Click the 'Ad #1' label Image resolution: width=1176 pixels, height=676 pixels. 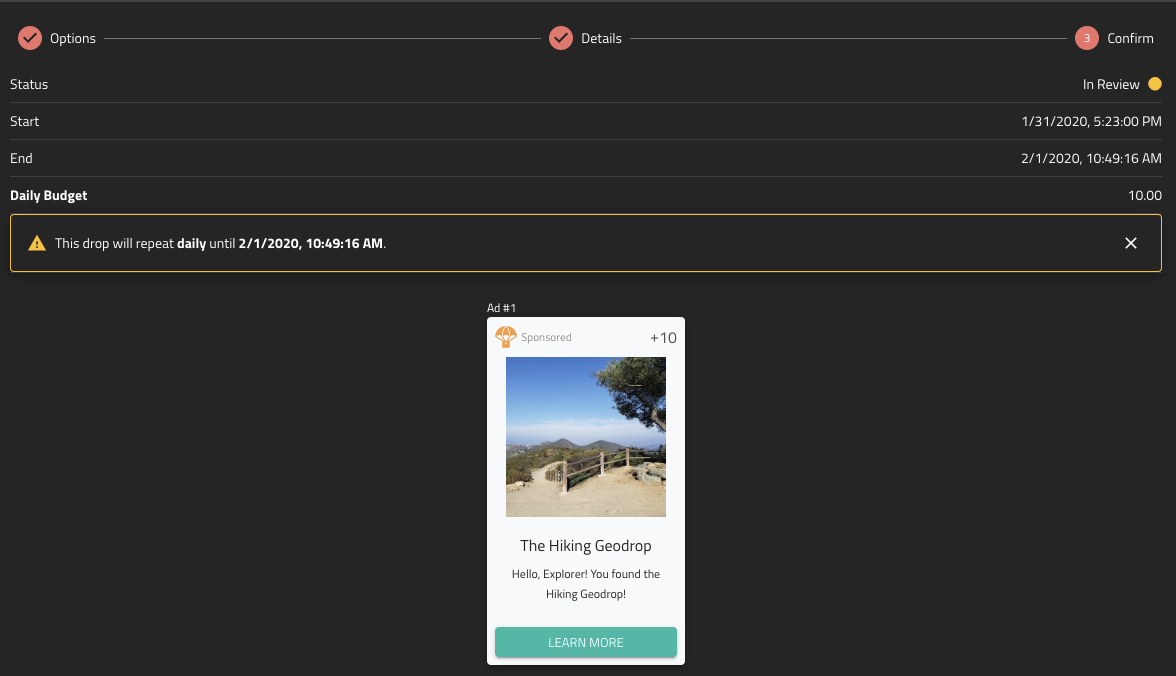coord(501,308)
